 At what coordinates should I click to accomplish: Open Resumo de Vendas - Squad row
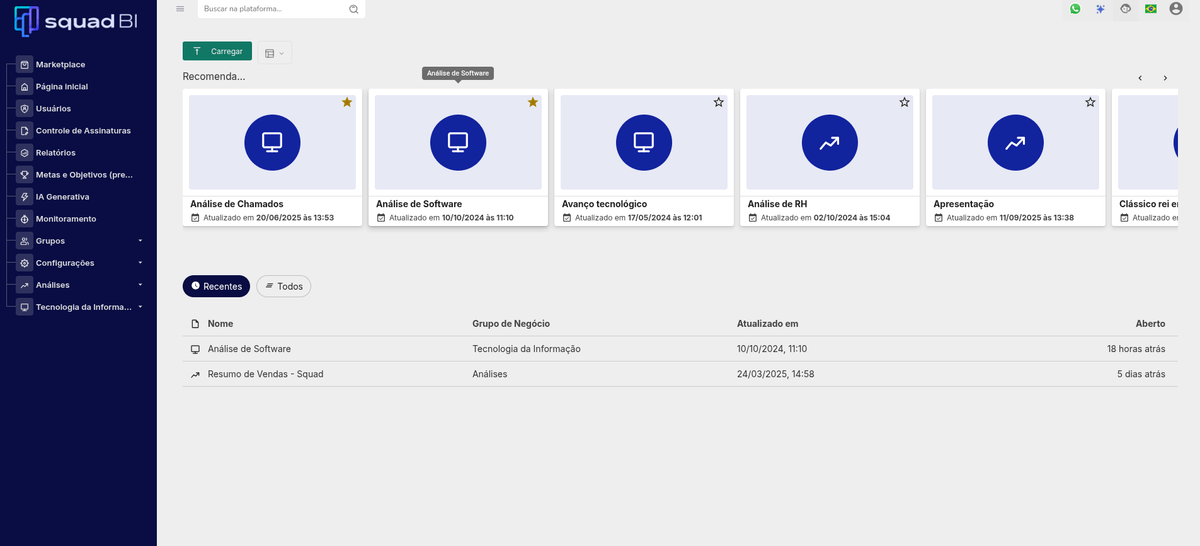265,374
